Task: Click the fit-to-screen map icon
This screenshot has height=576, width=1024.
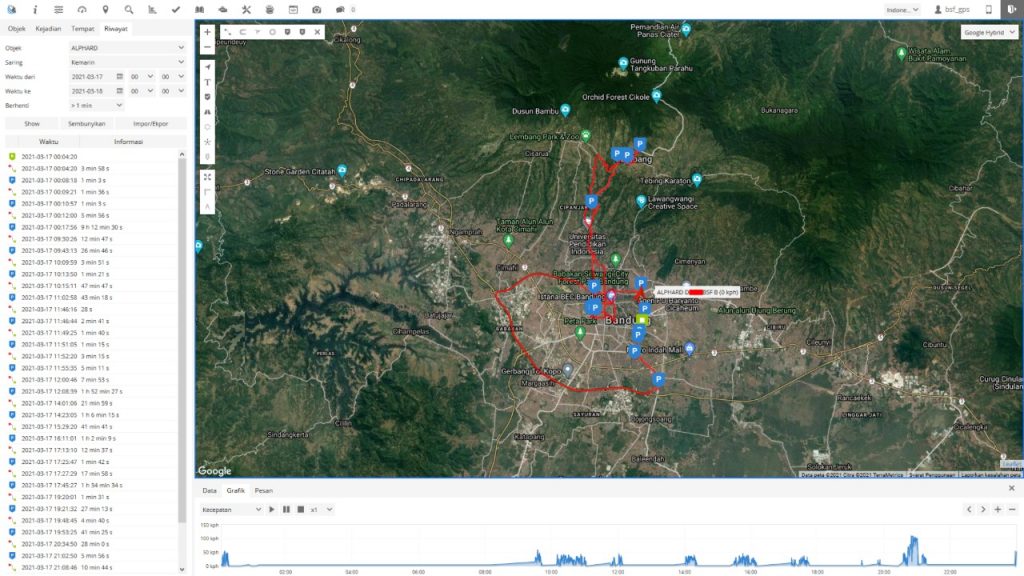Action: 207,177
